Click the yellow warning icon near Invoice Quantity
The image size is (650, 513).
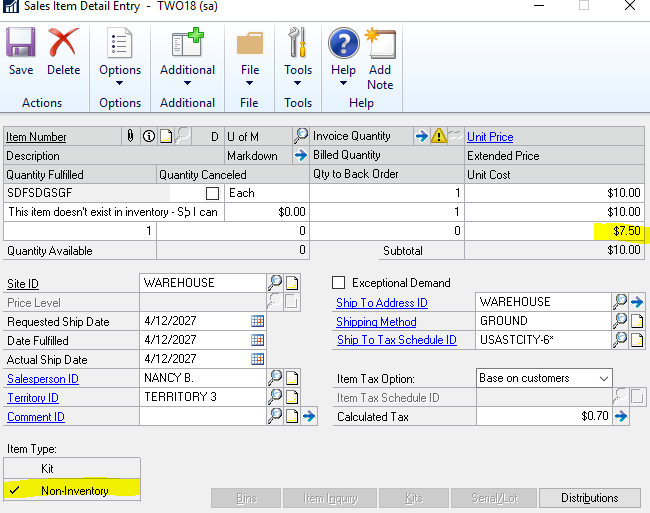(438, 136)
